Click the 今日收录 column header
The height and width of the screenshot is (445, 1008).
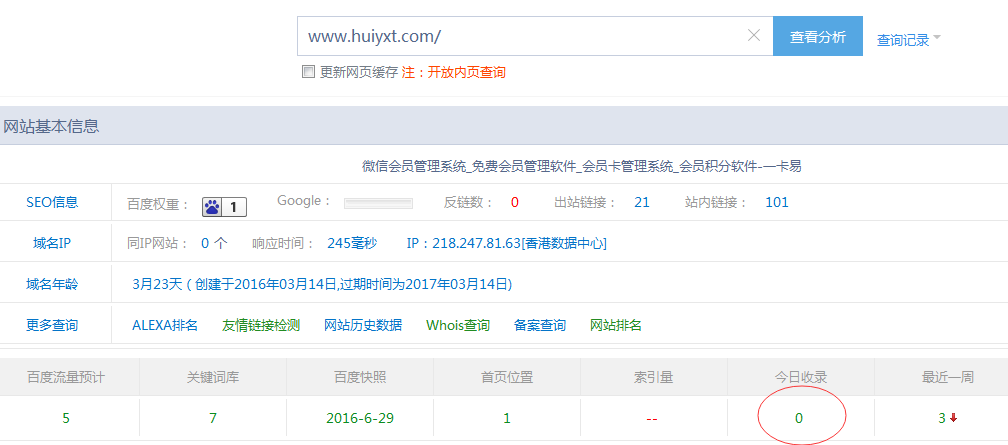point(801,377)
